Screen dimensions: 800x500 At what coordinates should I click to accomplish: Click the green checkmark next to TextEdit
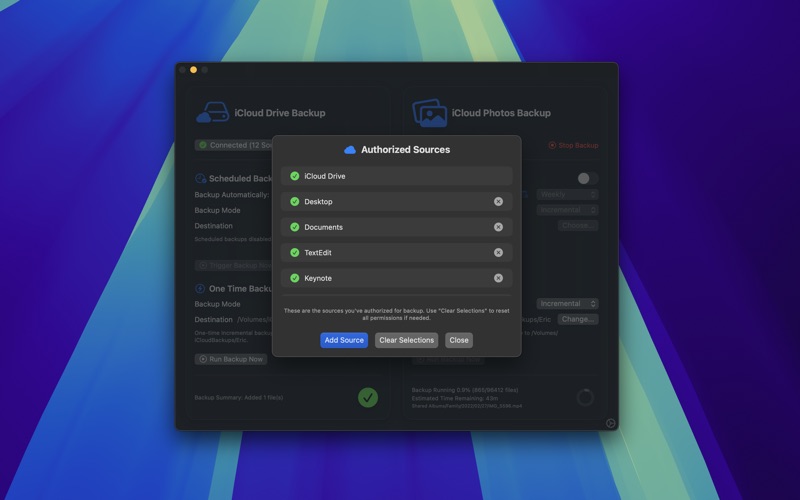coord(294,253)
